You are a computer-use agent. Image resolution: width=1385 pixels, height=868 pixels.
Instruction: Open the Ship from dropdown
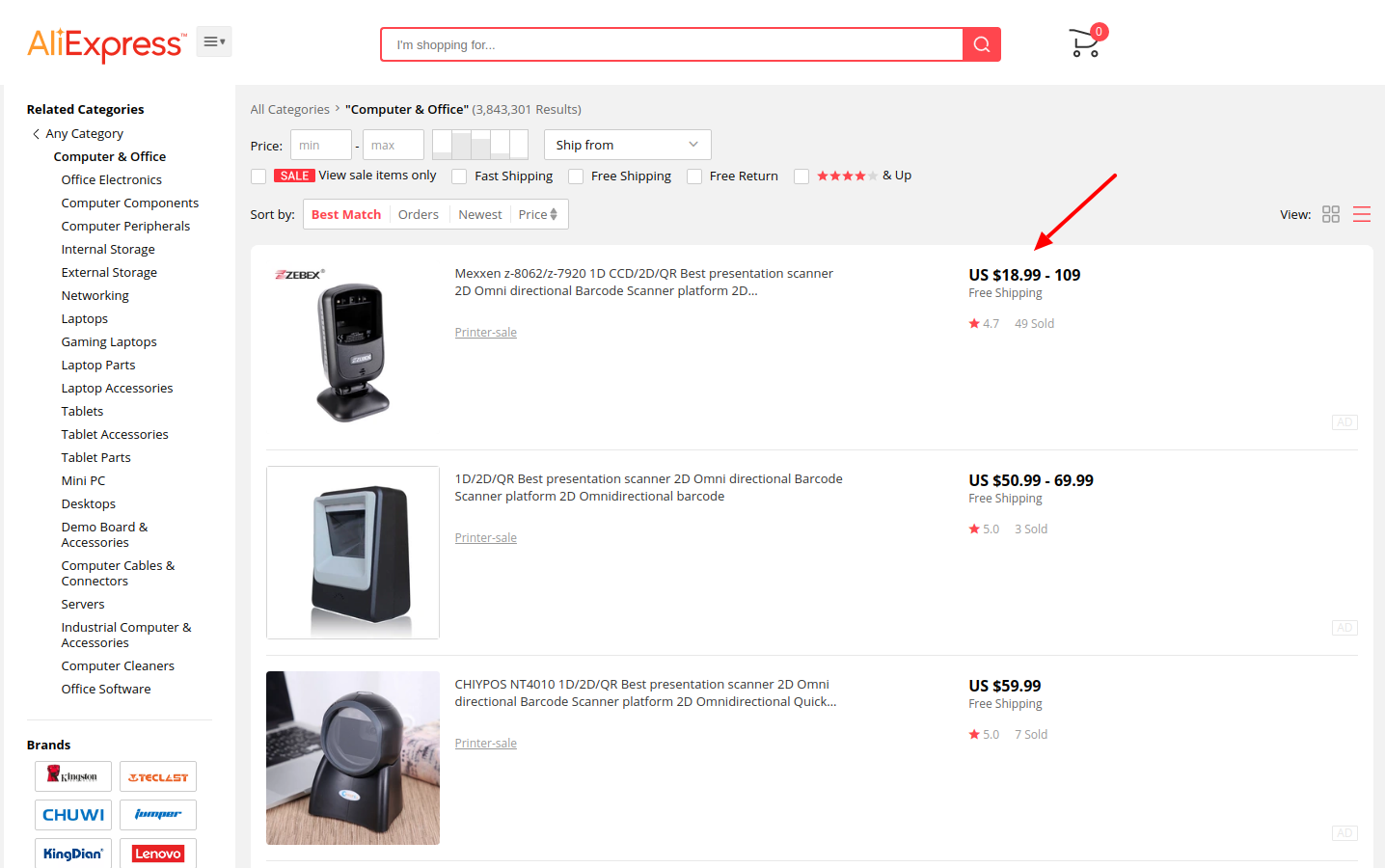point(628,145)
